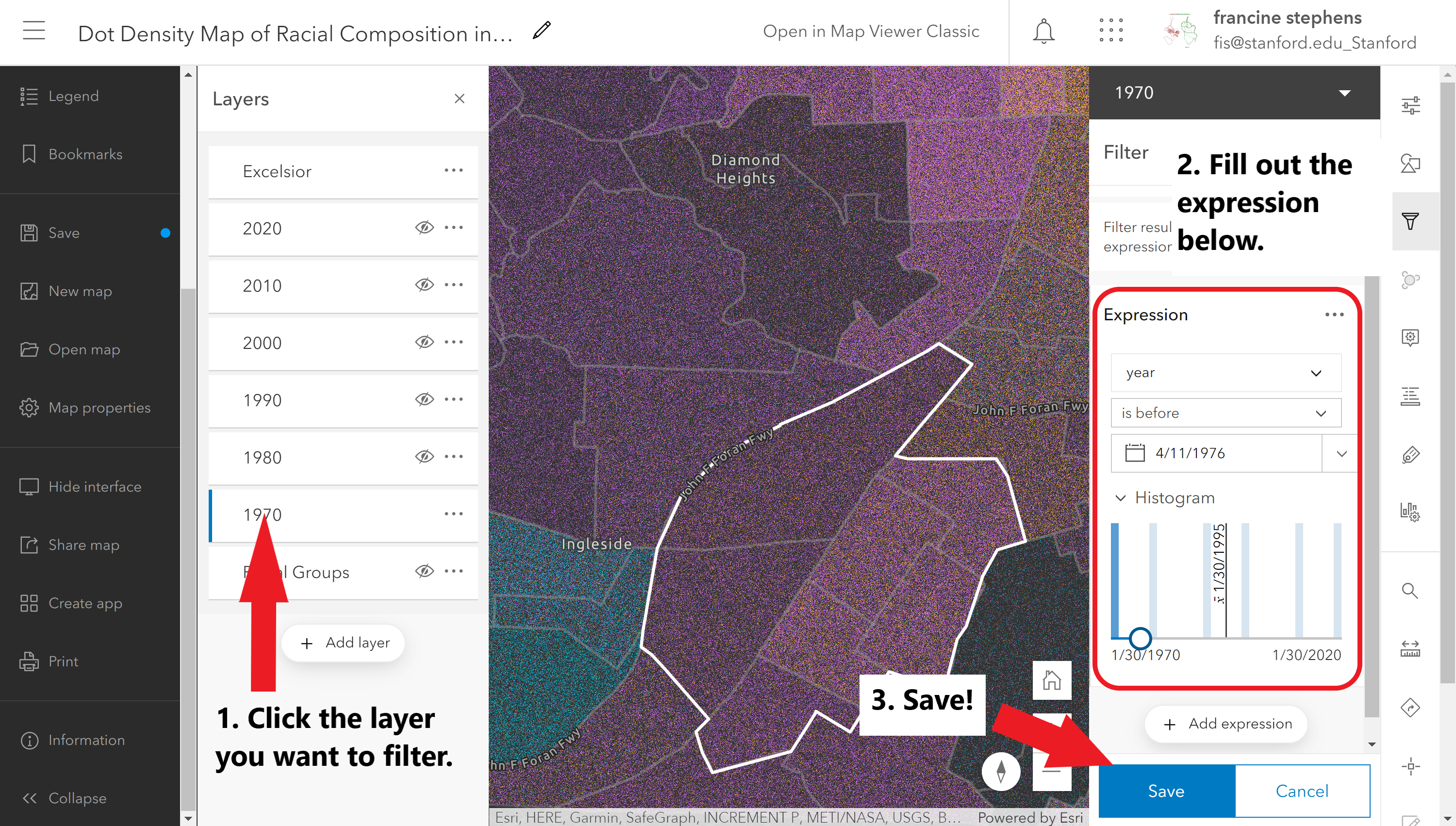Select Map properties in the sidebar

99,407
